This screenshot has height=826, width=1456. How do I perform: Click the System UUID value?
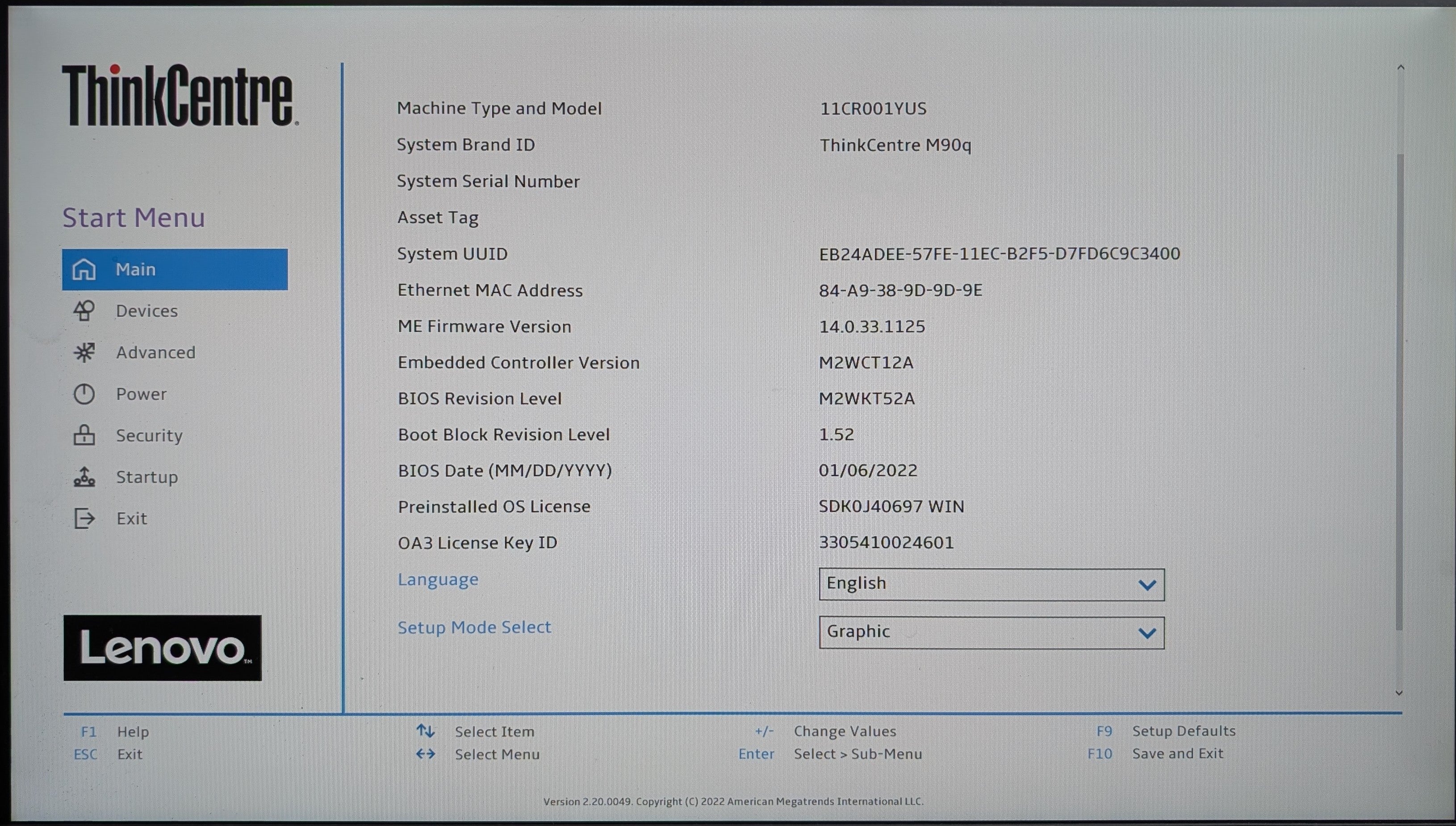pos(1000,254)
